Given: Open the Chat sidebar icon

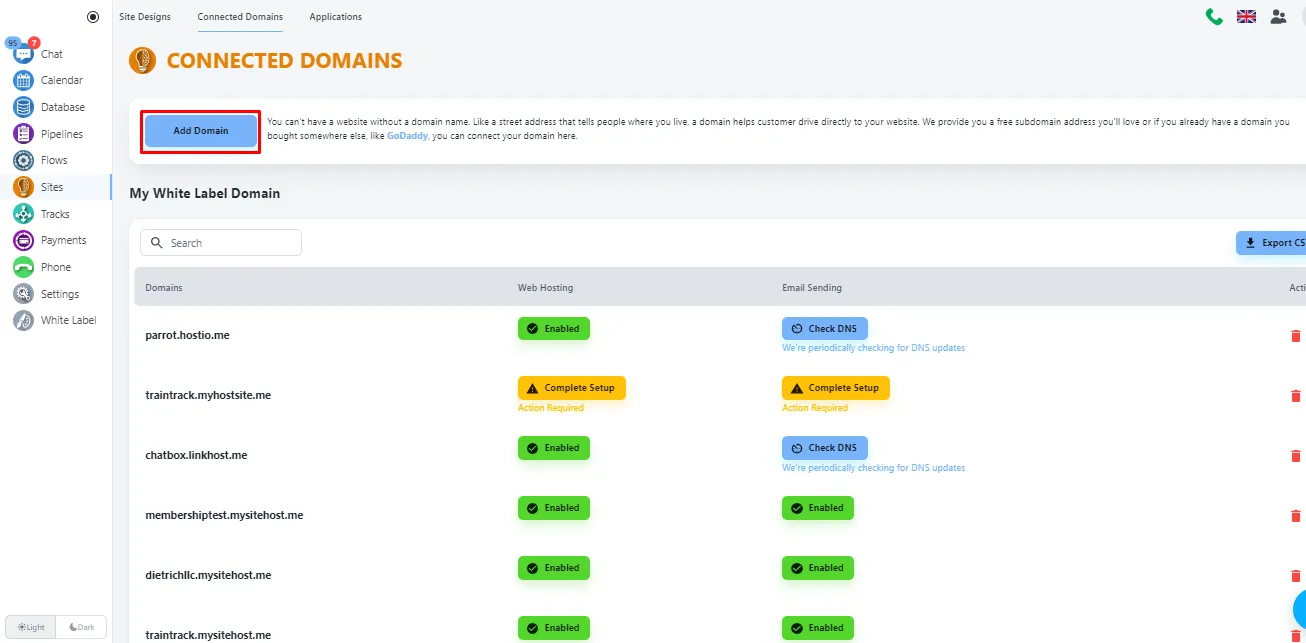Looking at the screenshot, I should tap(23, 54).
